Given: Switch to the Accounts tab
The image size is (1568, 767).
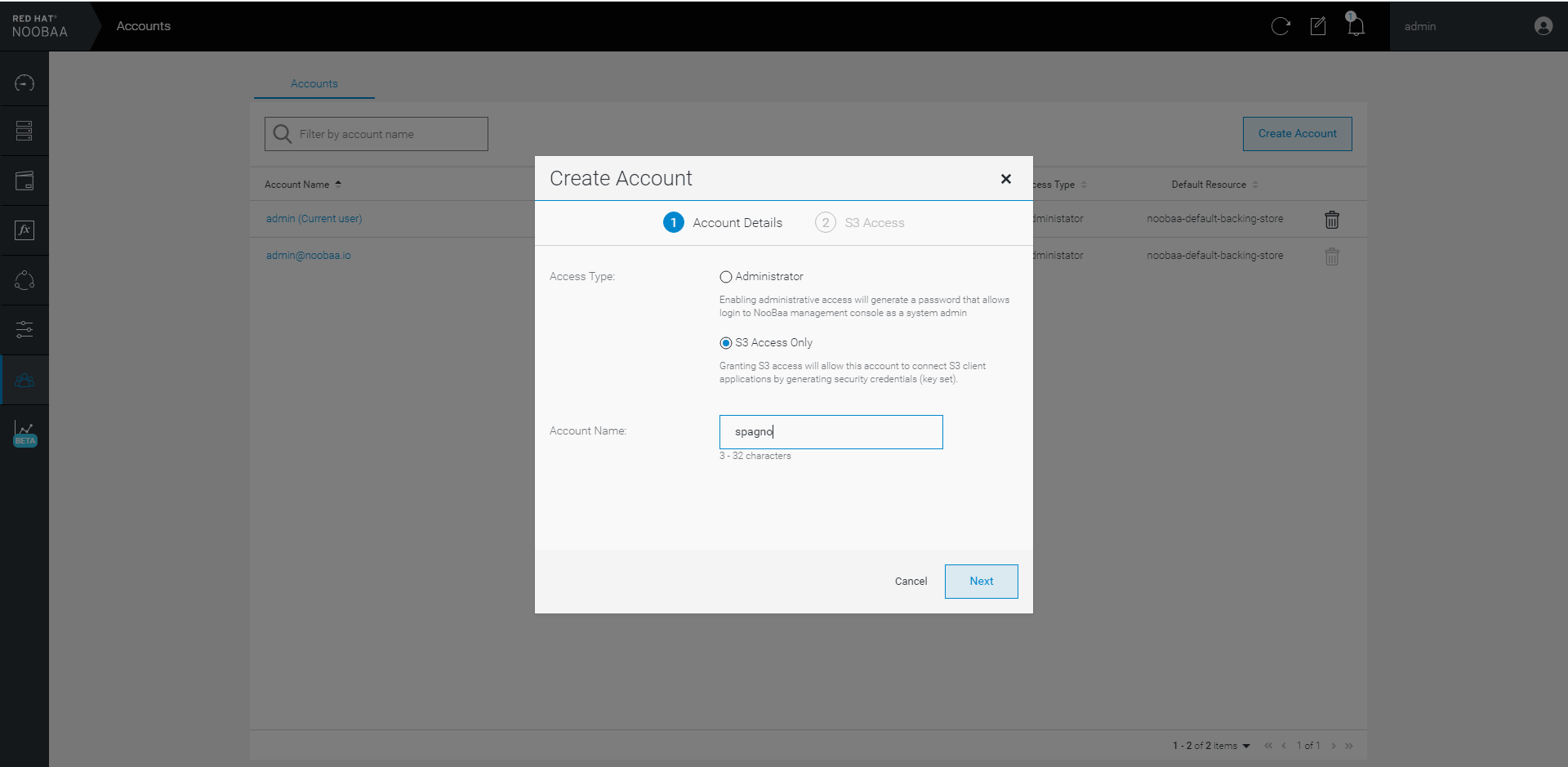Looking at the screenshot, I should point(314,83).
